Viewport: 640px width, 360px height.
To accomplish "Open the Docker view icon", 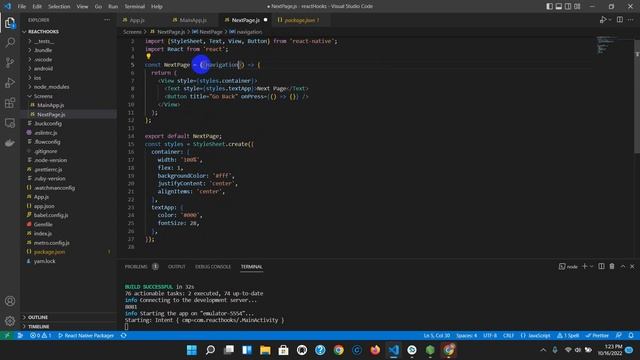I will pyautogui.click(x=10, y=142).
